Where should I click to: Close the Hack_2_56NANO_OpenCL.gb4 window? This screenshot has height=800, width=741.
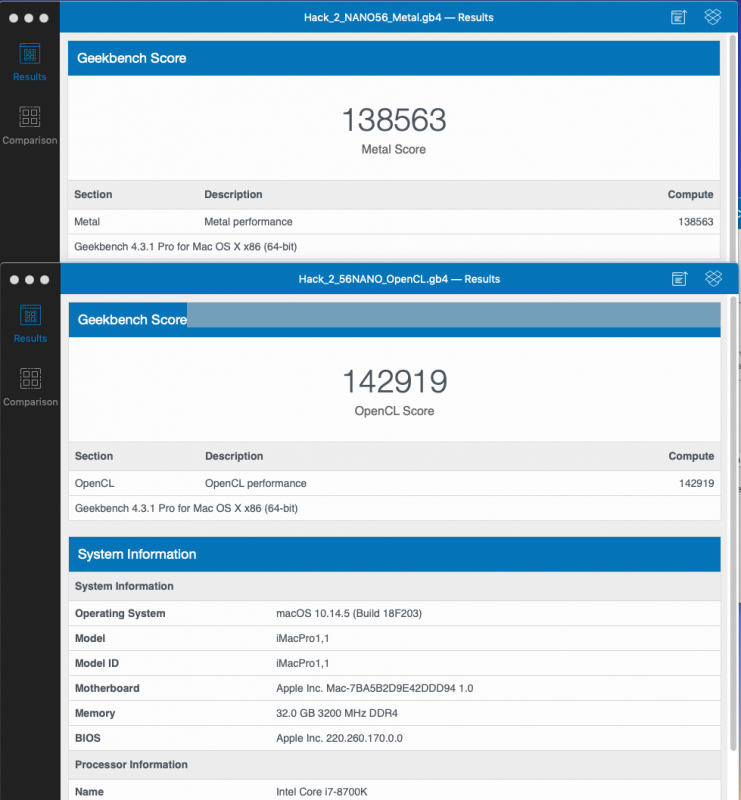coord(14,280)
